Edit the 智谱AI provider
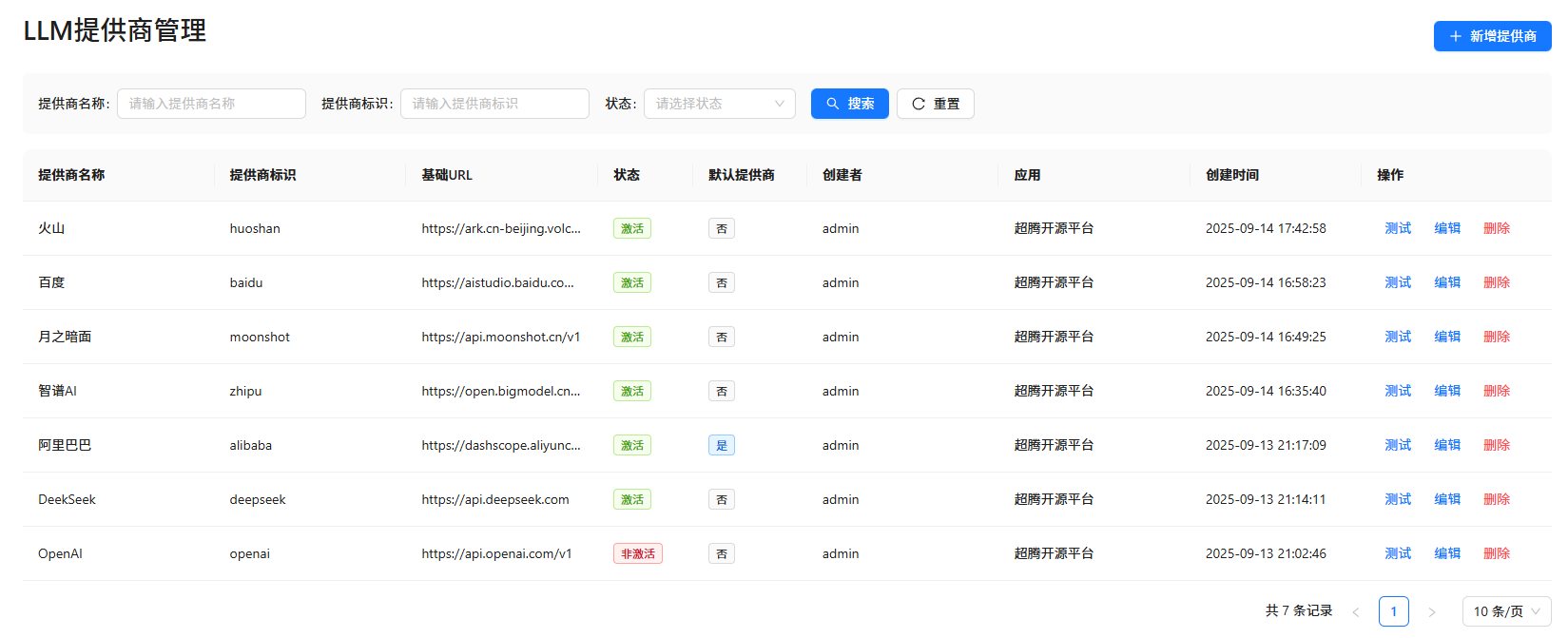This screenshot has height=638, width=1568. click(x=1447, y=391)
